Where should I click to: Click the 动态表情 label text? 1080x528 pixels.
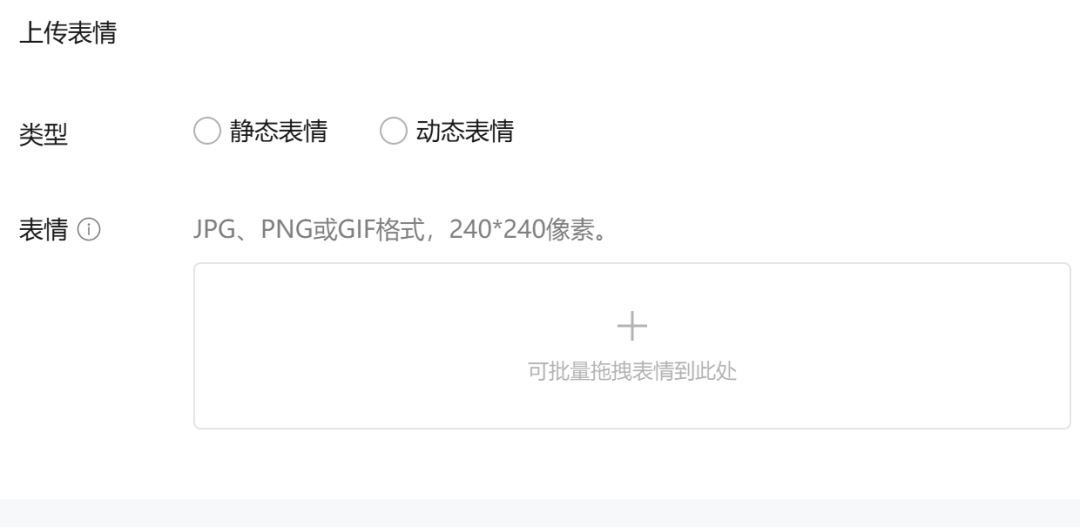(x=465, y=131)
